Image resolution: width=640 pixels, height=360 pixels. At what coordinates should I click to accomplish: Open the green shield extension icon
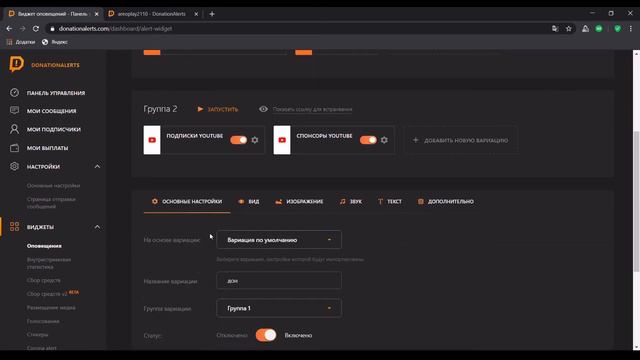tap(618, 29)
